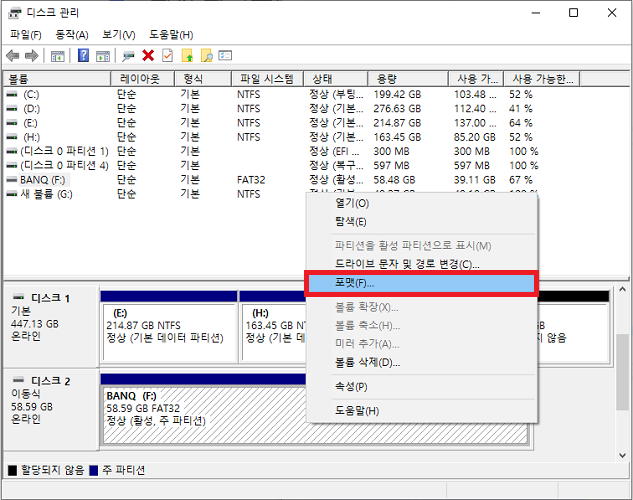The width and height of the screenshot is (633, 500).
Task: Select 드라이브 문자 및 경로 변경(C)...
Action: [421, 264]
